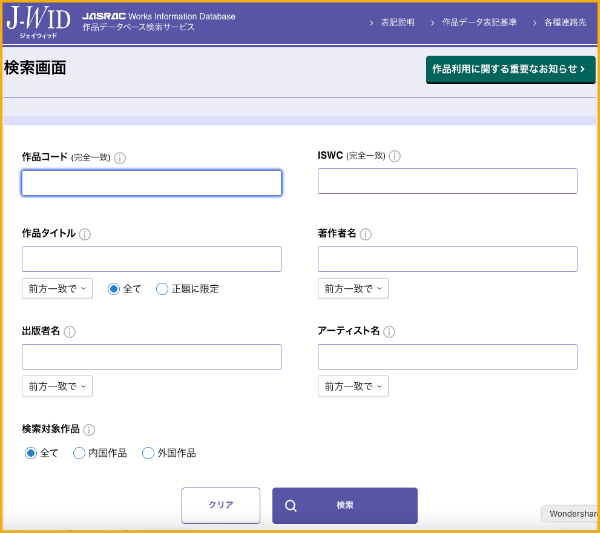Screen dimensions: 600x533
Task: Focus the 出版者名 input field
Action: [152, 357]
